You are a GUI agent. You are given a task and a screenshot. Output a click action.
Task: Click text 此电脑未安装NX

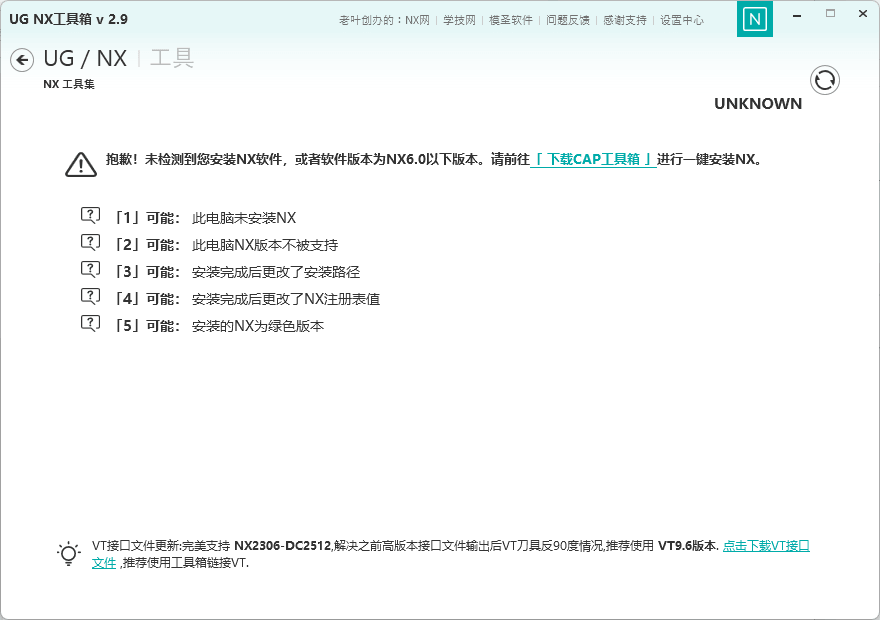244,218
